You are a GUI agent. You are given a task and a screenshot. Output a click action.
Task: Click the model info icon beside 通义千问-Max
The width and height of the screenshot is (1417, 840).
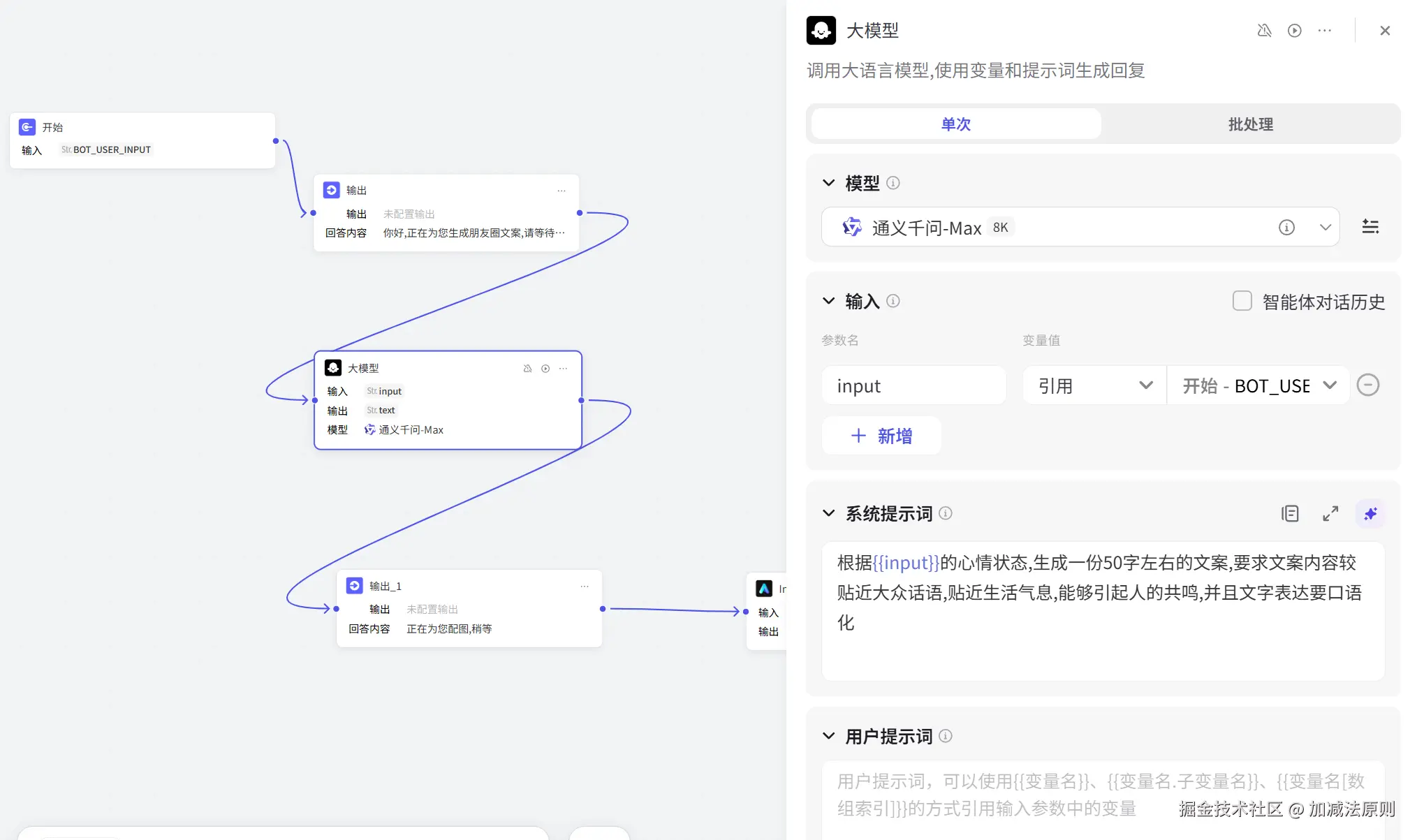tap(1286, 227)
